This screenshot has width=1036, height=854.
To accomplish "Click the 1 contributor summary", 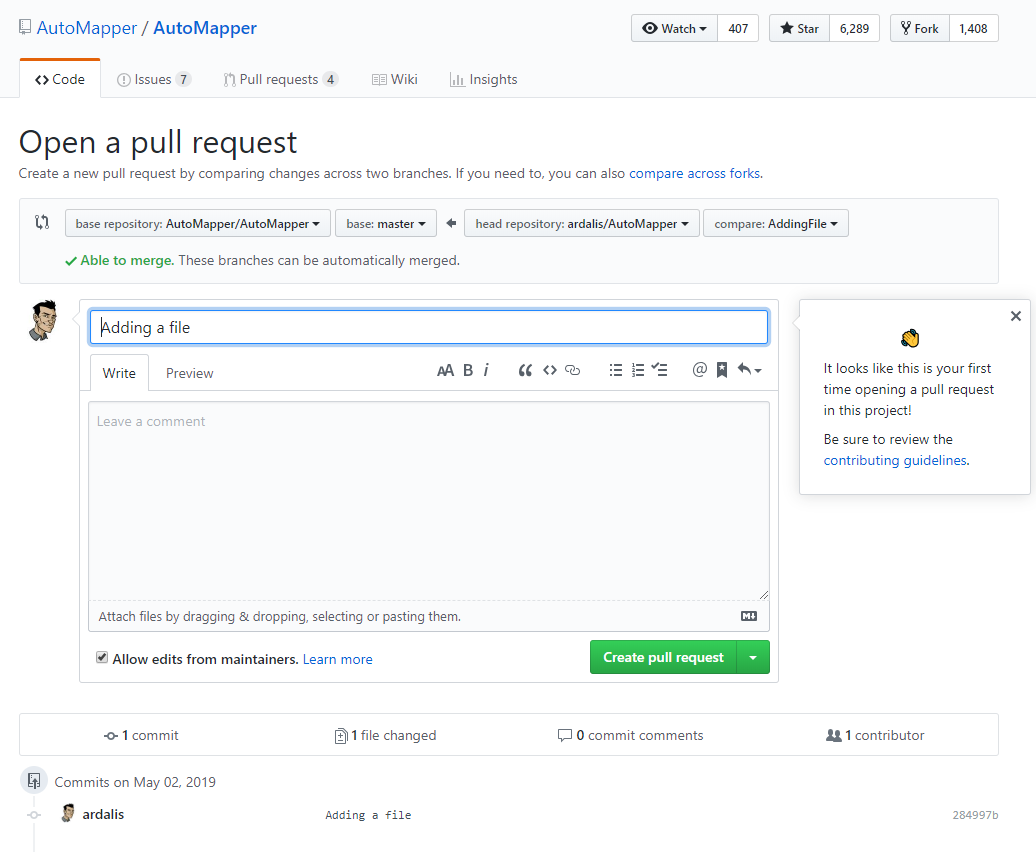I will 875,735.
